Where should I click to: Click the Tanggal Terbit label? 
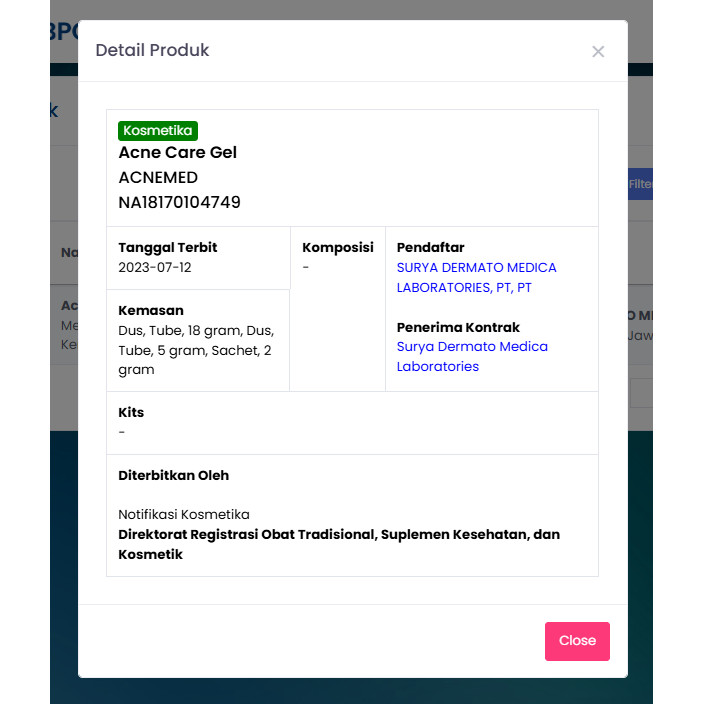click(x=167, y=247)
